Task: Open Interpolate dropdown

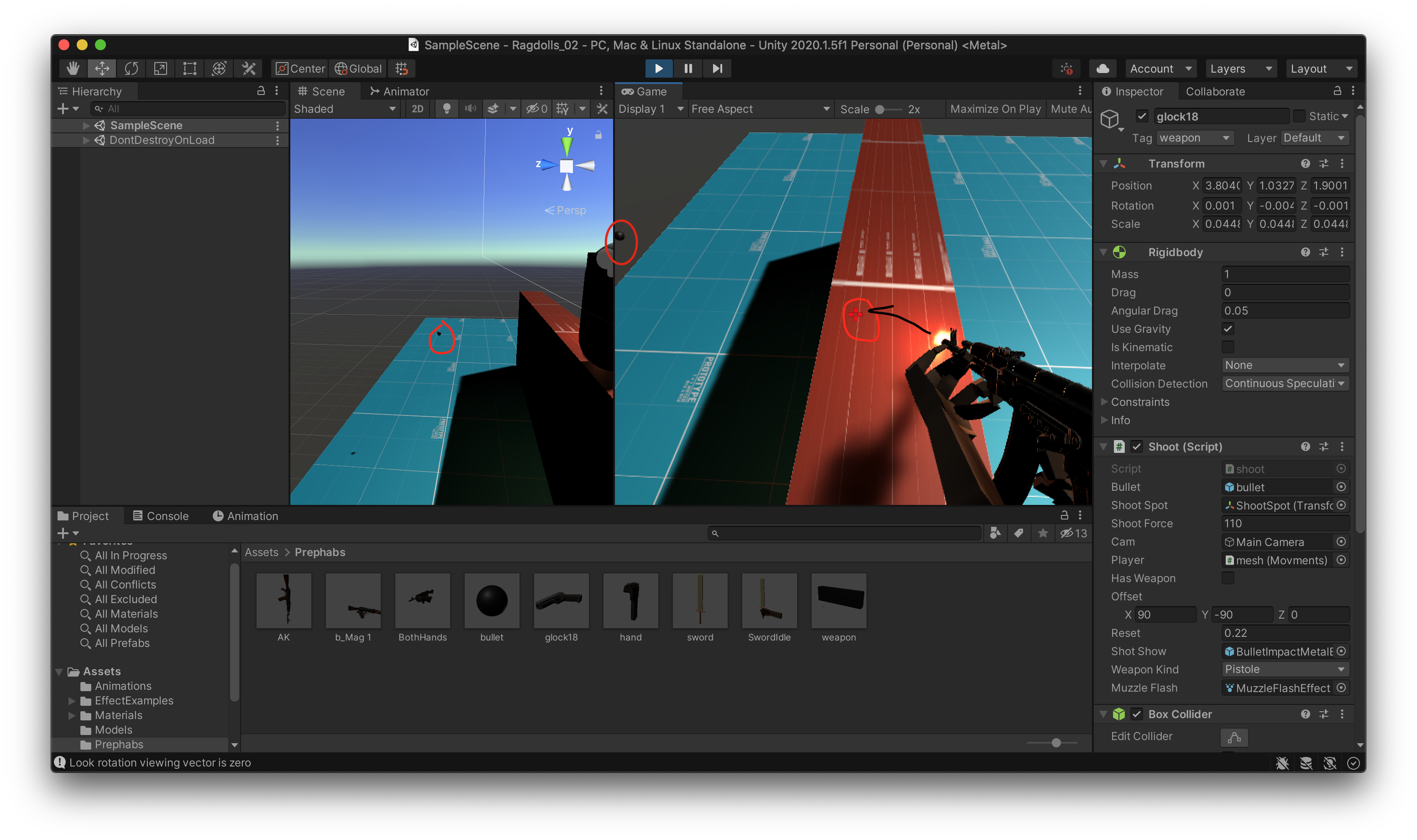Action: click(x=1285, y=366)
